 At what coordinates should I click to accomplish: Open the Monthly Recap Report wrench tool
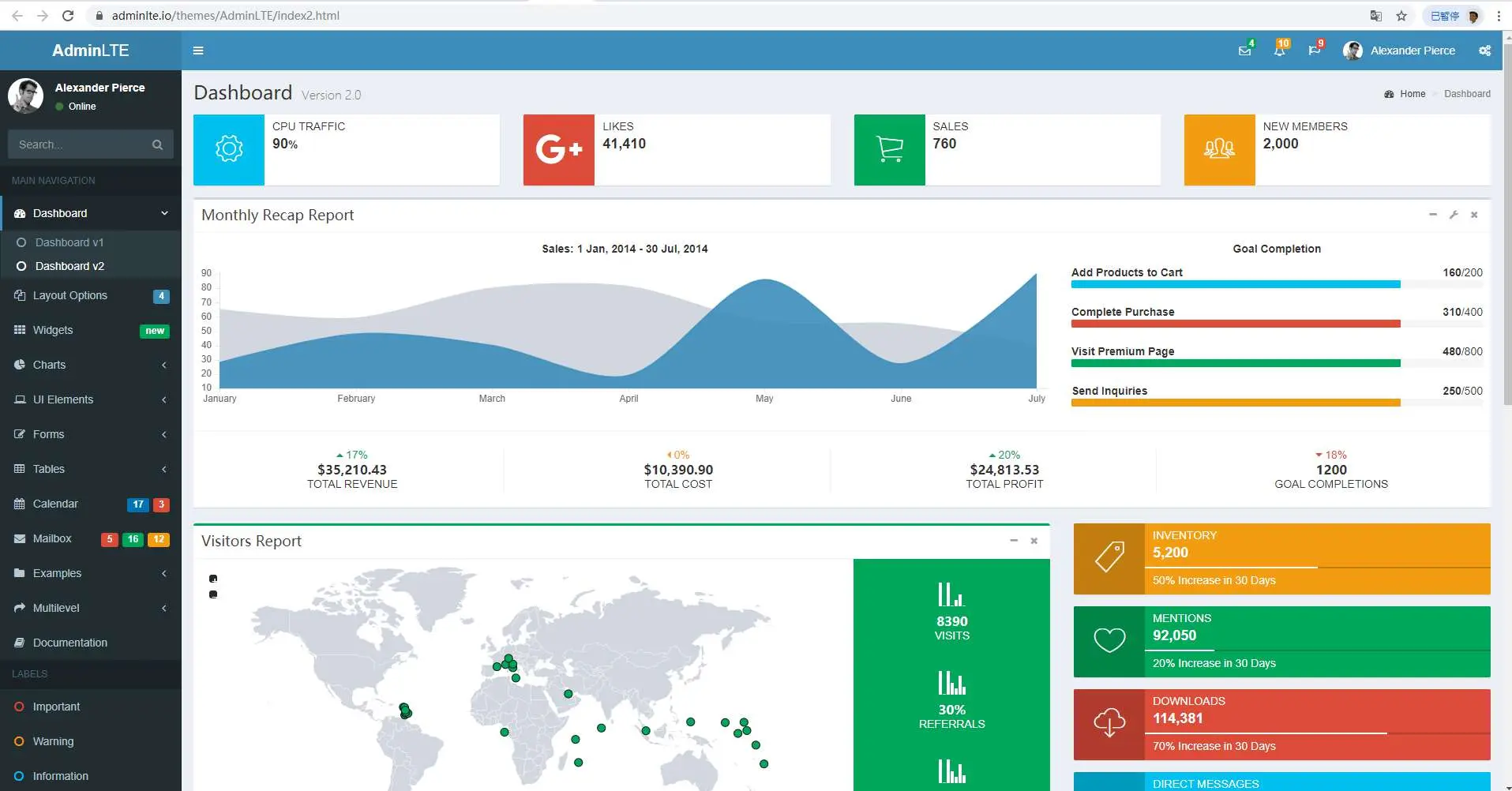(x=1454, y=215)
